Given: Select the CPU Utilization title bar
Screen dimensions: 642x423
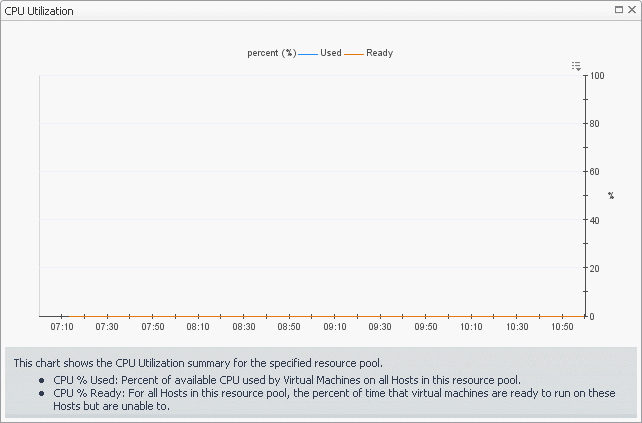Looking at the screenshot, I should coord(300,10).
